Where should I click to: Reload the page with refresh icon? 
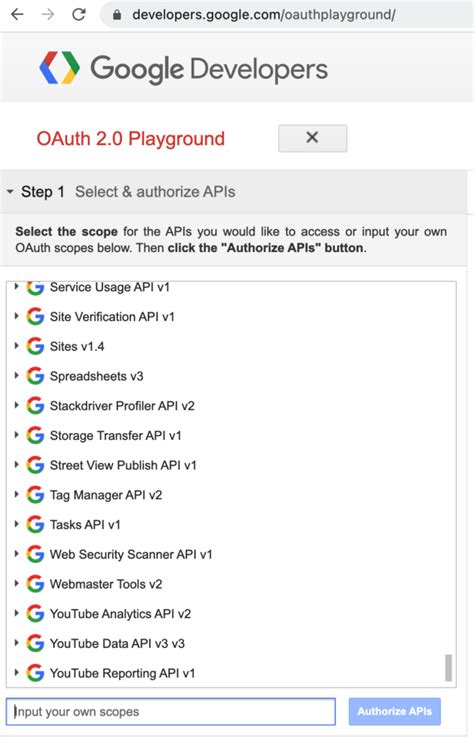coord(79,15)
